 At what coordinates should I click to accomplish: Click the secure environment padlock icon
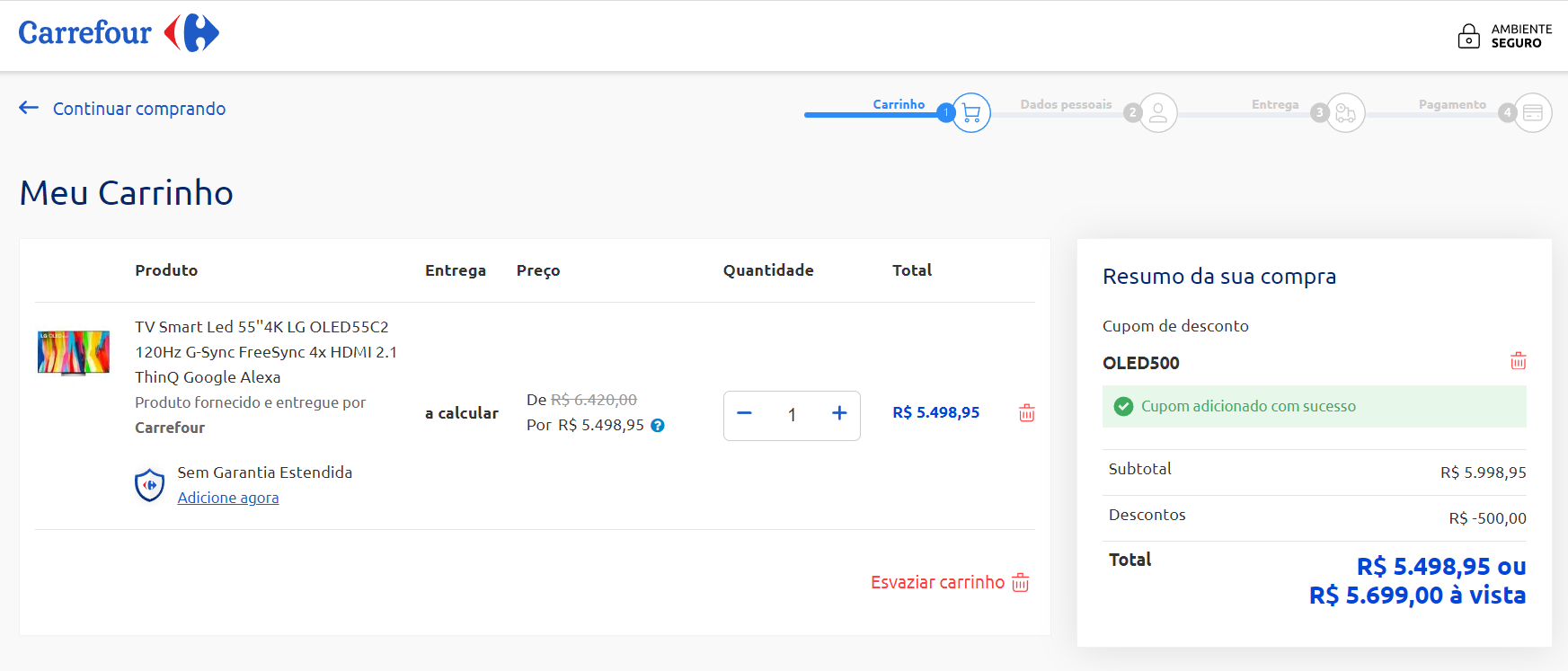pos(1468,36)
